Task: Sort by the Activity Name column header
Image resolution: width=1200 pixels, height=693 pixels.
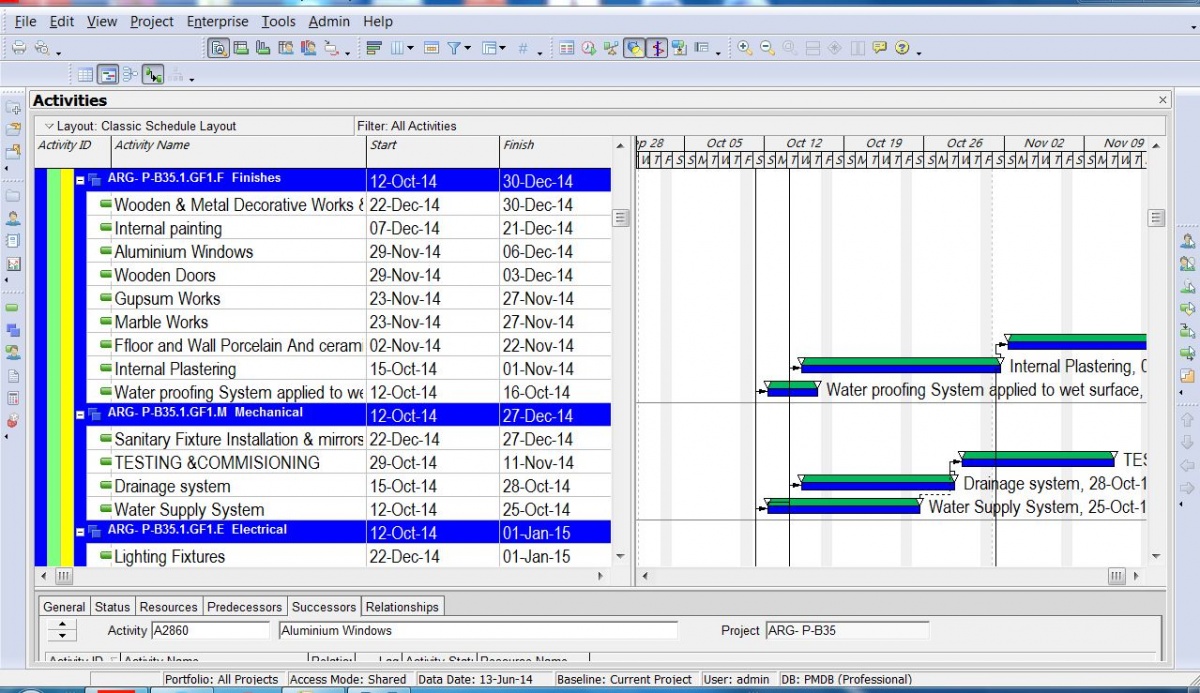Action: tap(238, 152)
